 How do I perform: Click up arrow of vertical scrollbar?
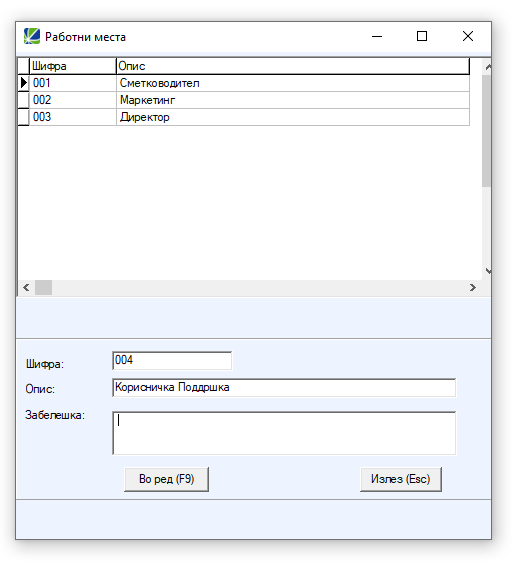click(488, 67)
